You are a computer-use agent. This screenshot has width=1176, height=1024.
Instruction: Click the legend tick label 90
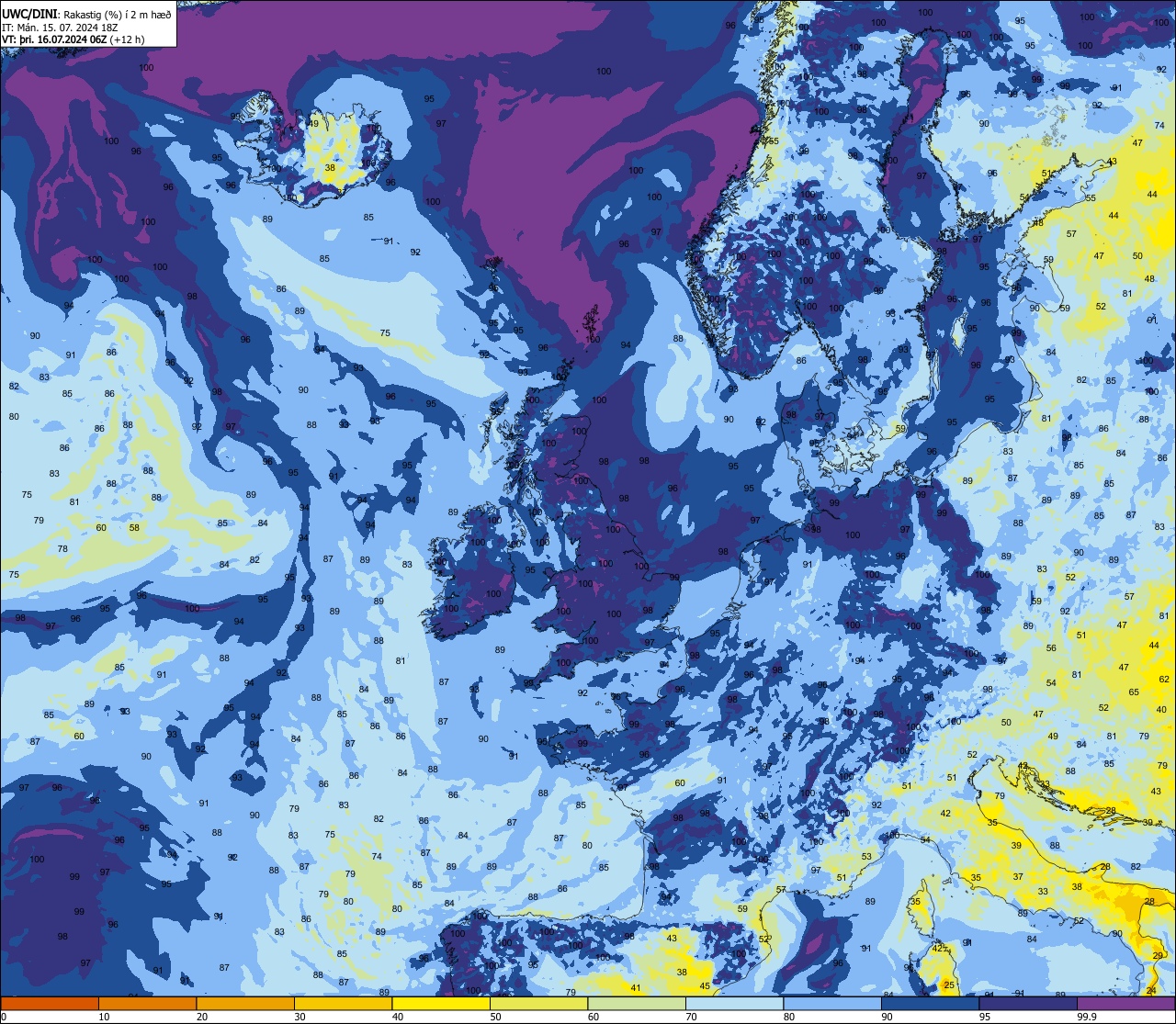point(887,1017)
